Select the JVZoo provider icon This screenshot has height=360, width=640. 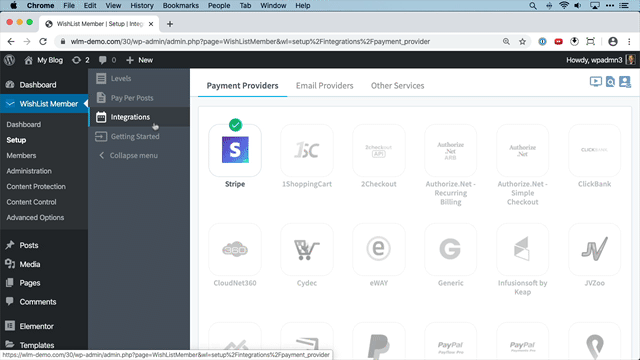coord(594,249)
